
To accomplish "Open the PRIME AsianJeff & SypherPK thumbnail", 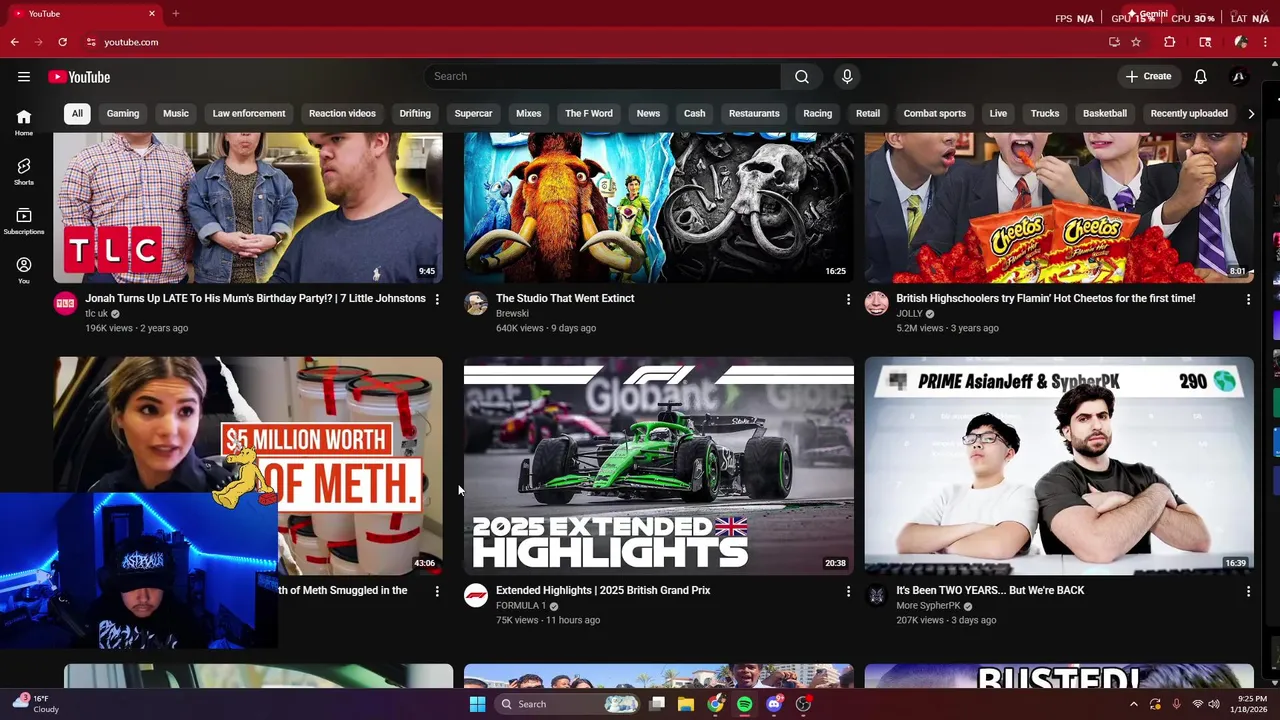I will click(1059, 466).
